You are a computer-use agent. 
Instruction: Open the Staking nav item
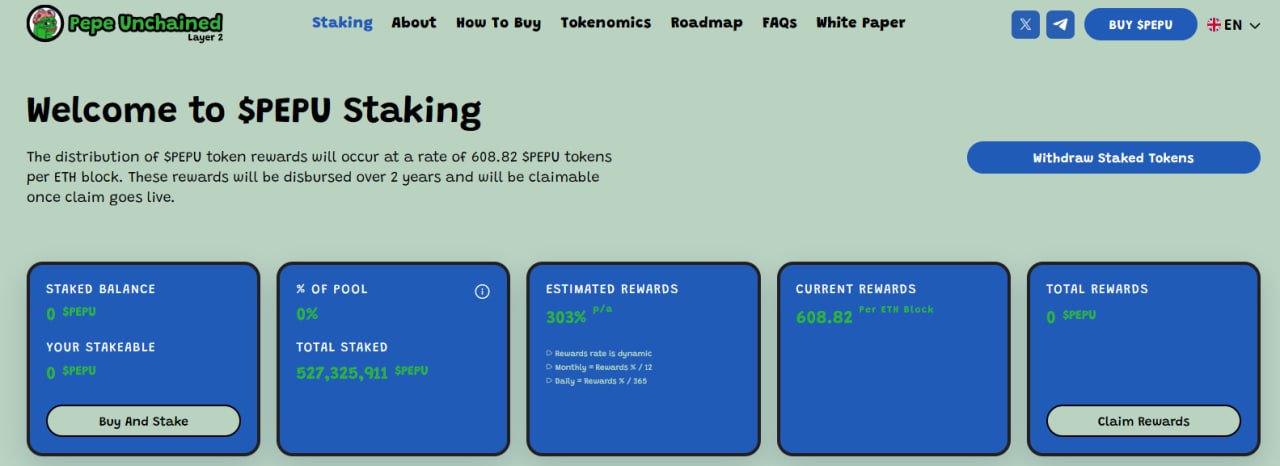(x=342, y=22)
